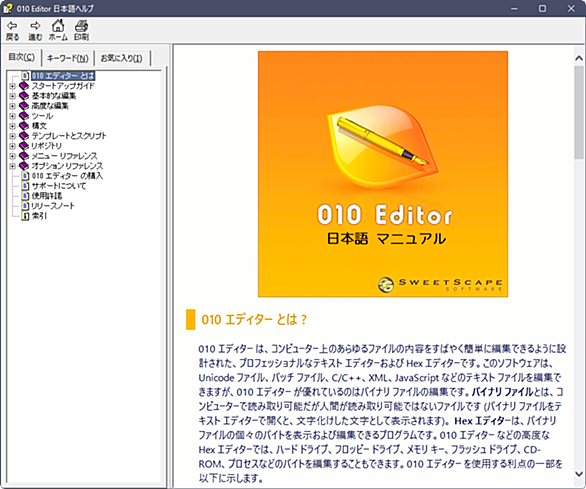Click the リリースノート page icon

(x=25, y=206)
